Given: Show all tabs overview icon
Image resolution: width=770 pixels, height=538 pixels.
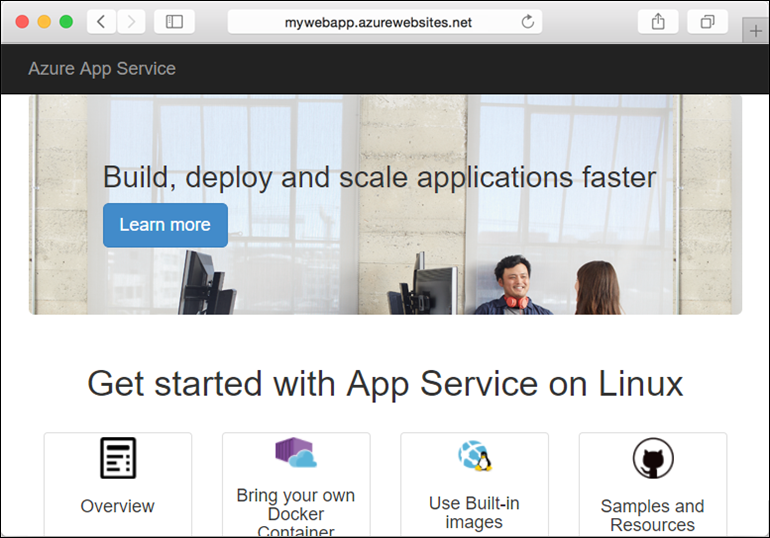Looking at the screenshot, I should tap(707, 22).
